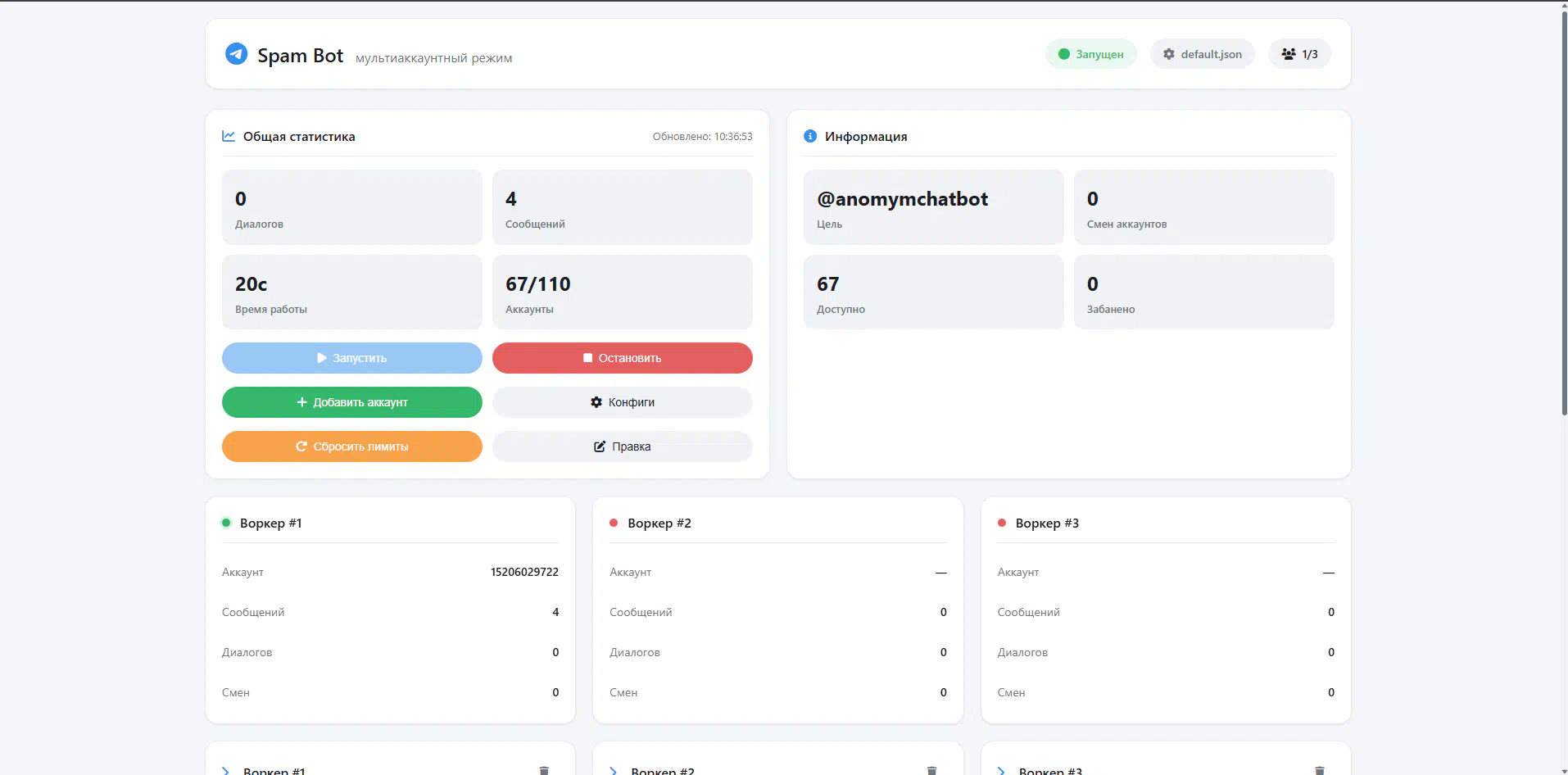Click the chart icon next to Общая статистика
The height and width of the screenshot is (775, 1568).
click(x=229, y=136)
